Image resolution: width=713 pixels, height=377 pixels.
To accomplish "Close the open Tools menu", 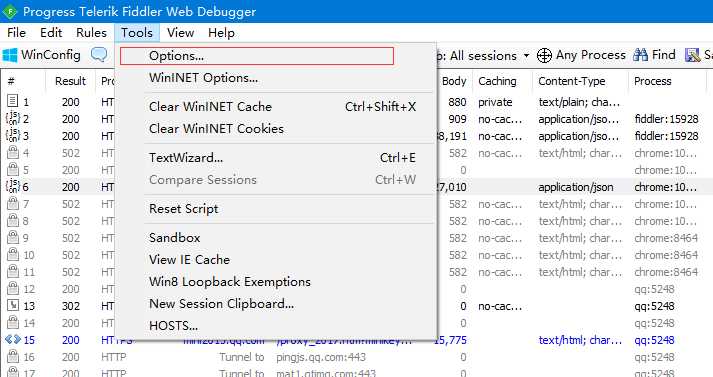I will pyautogui.click(x=137, y=33).
